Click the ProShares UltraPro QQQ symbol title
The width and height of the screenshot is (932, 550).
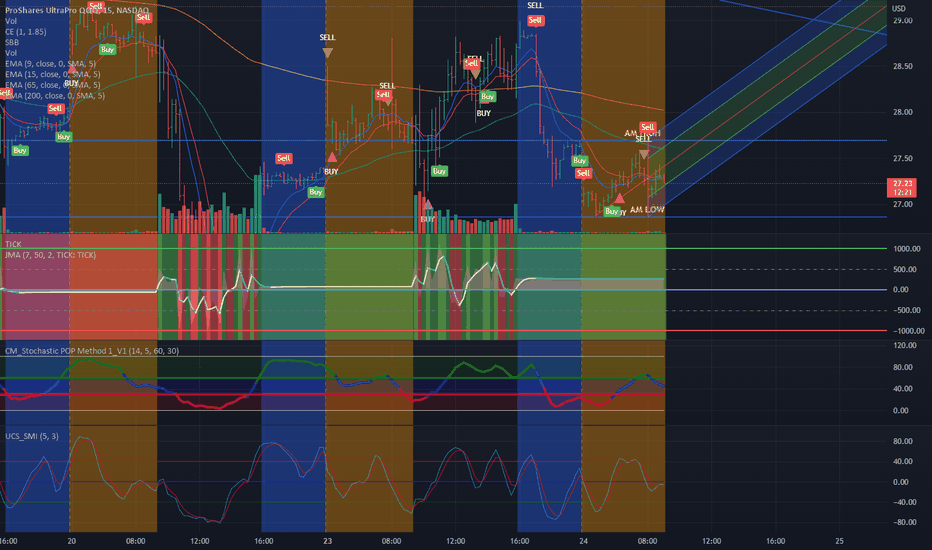point(77,10)
